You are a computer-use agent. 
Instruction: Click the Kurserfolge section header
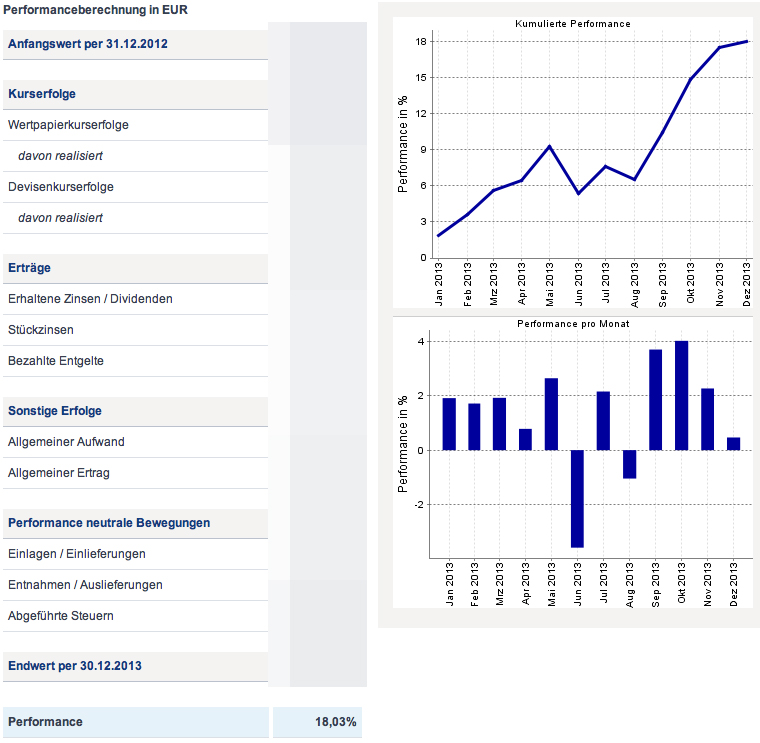[x=42, y=94]
